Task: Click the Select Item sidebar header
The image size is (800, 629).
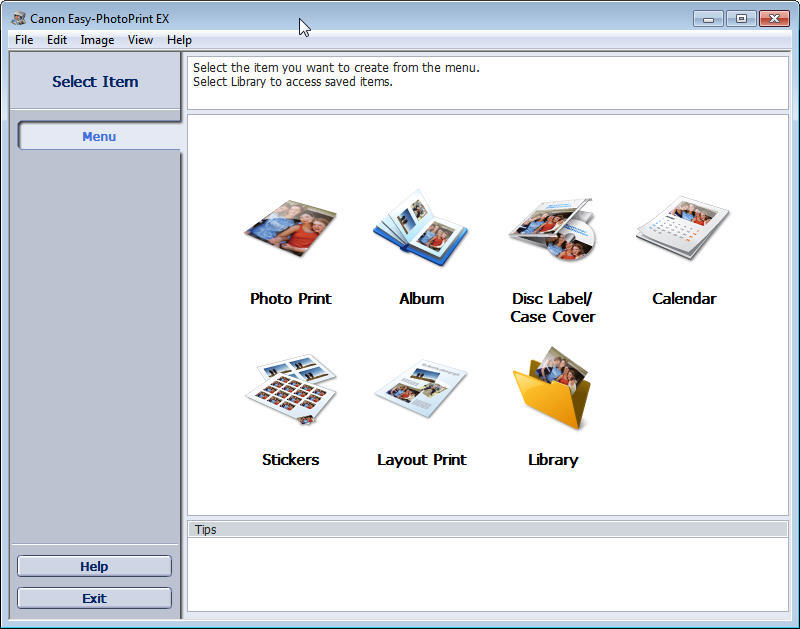Action: coord(94,81)
